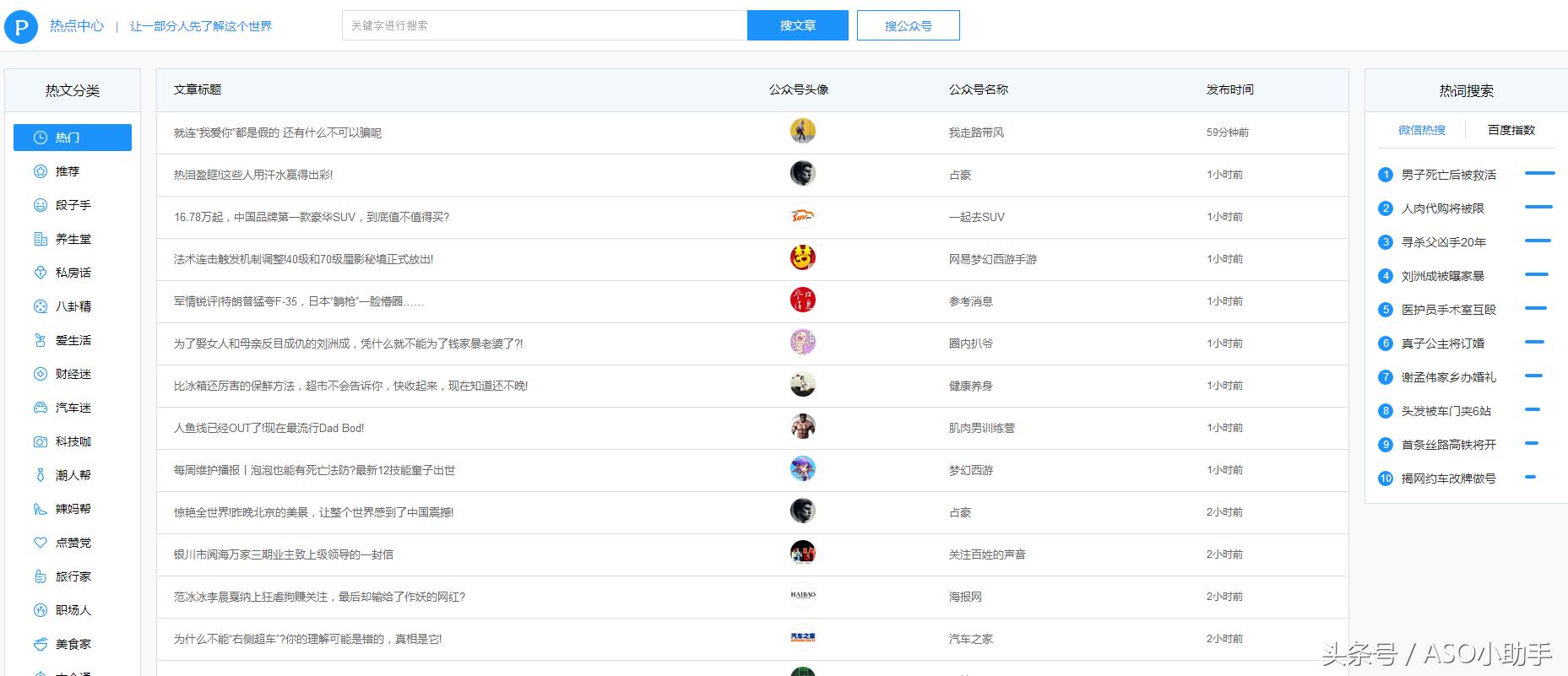The width and height of the screenshot is (1568, 676).
Task: Click the icon beside 爱生活
Action: click(x=40, y=340)
